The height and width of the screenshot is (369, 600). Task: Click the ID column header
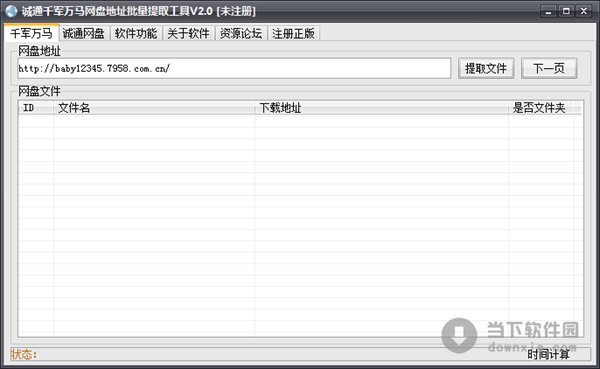point(36,108)
